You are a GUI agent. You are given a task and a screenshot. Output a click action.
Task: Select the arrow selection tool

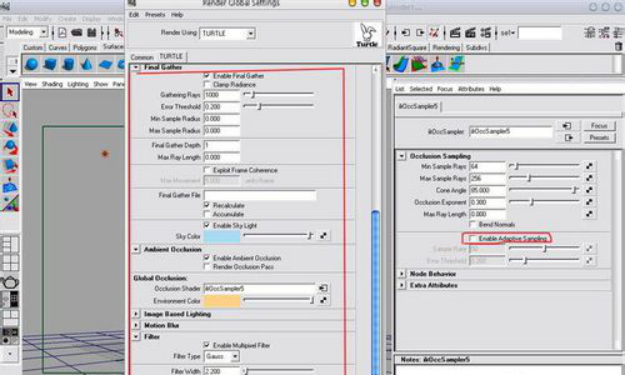pyautogui.click(x=10, y=92)
